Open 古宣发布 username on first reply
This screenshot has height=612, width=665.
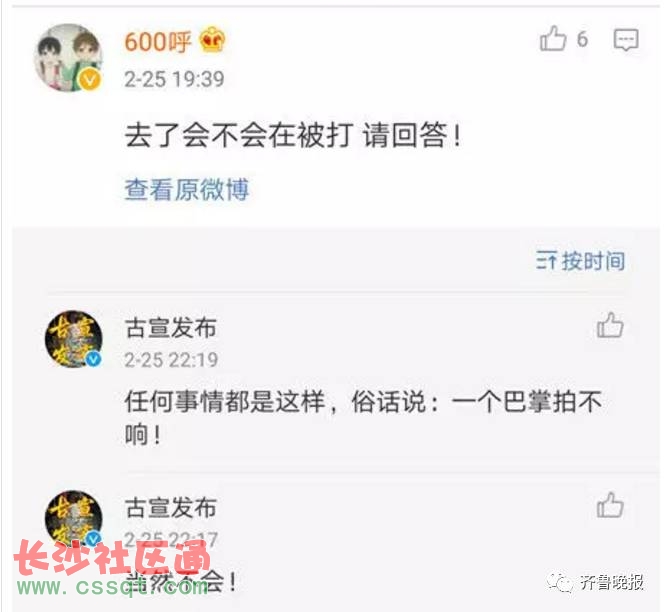tap(170, 328)
